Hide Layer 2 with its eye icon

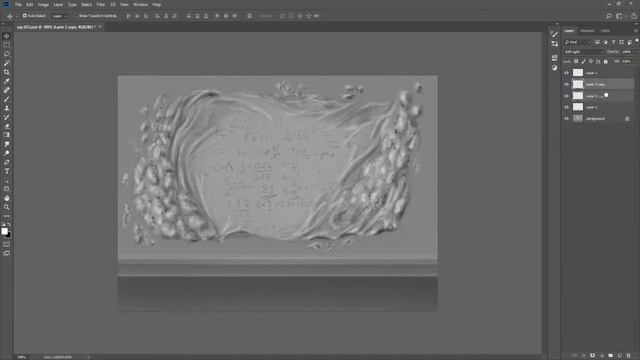(x=567, y=107)
